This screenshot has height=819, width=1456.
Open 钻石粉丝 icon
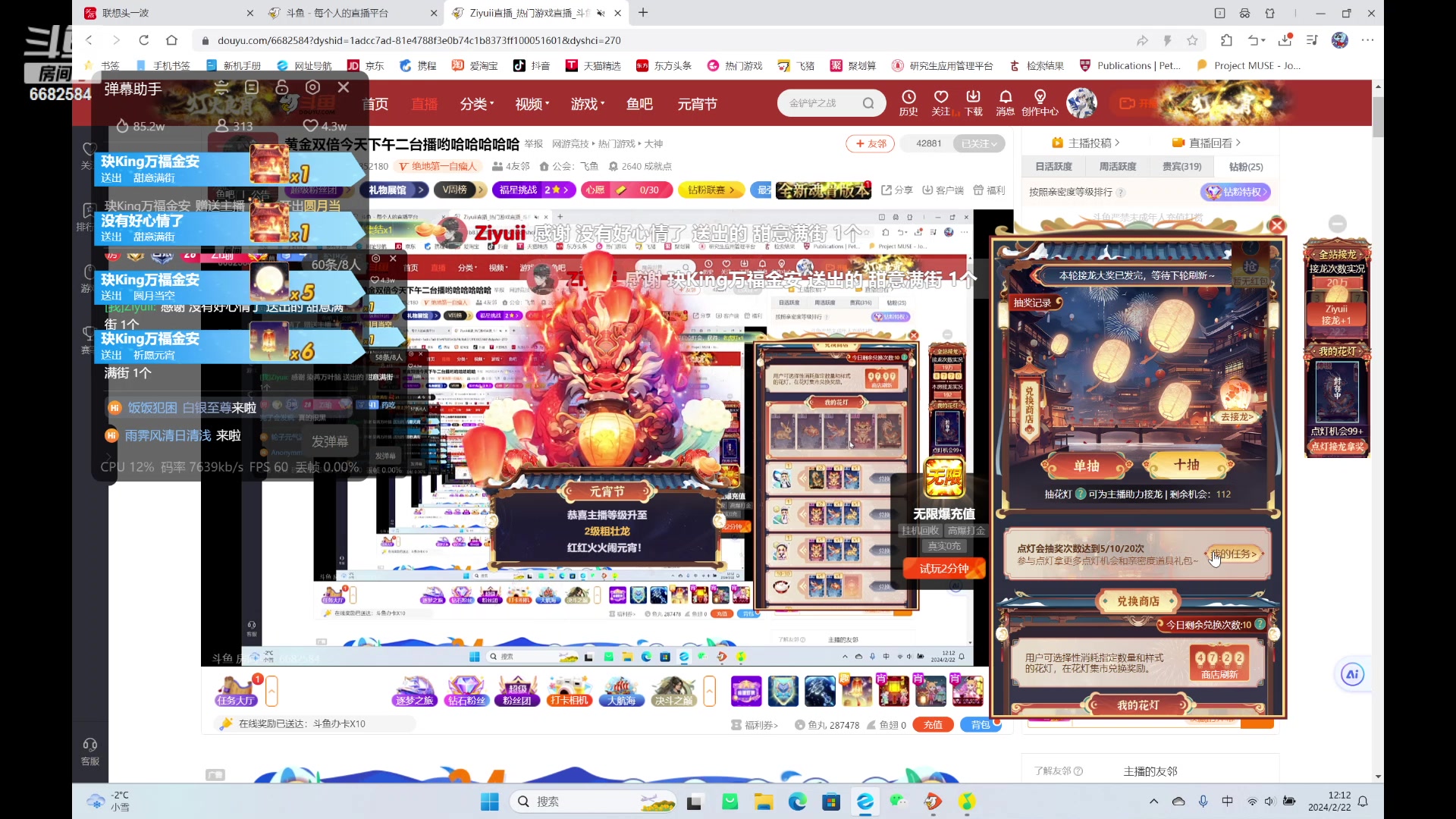pyautogui.click(x=466, y=691)
